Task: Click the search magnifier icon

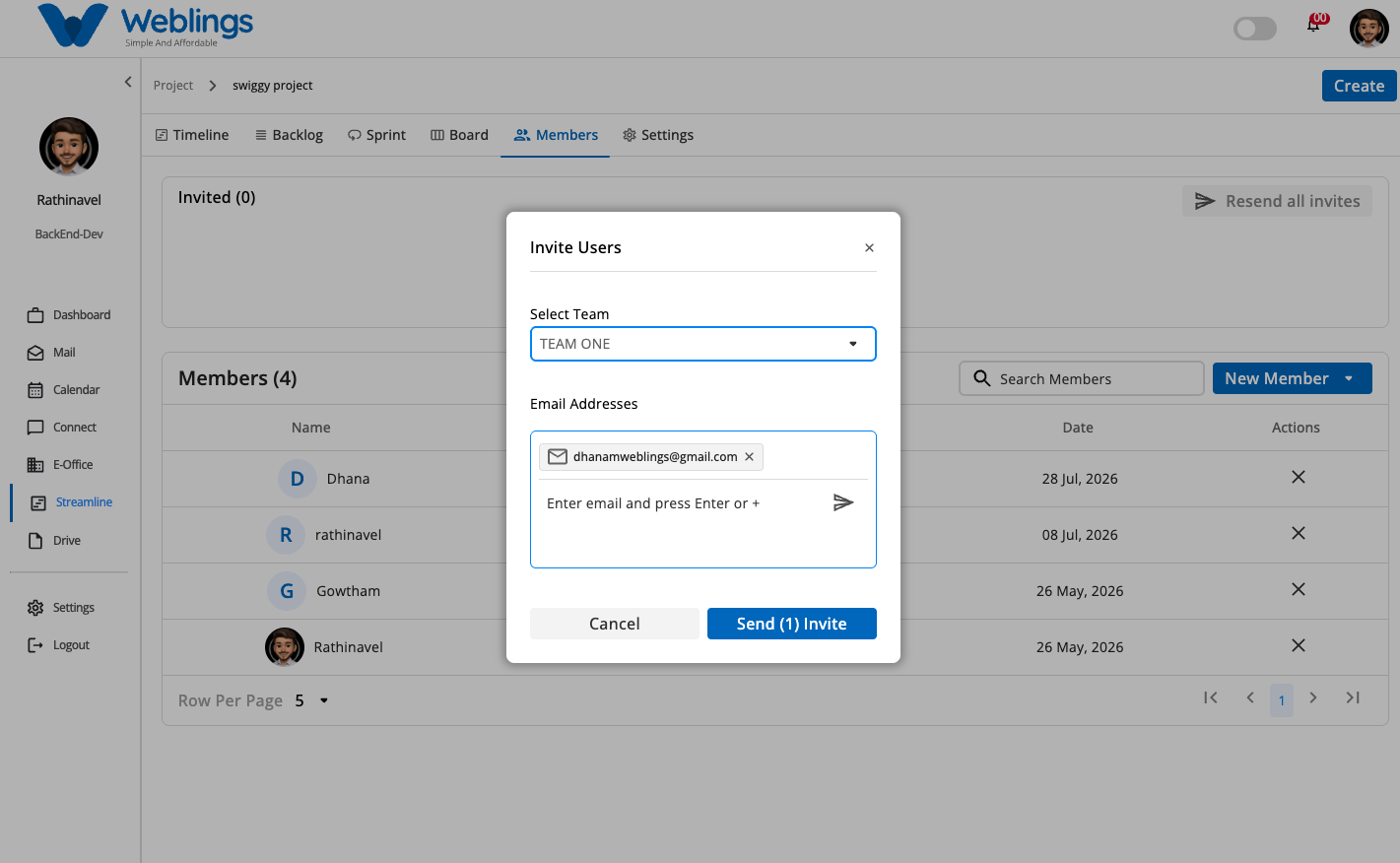Action: (x=981, y=378)
